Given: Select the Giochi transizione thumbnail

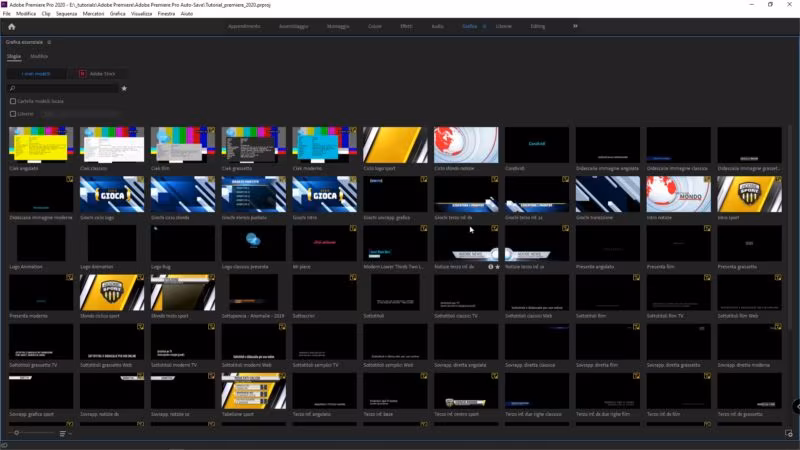Looking at the screenshot, I should 608,194.
